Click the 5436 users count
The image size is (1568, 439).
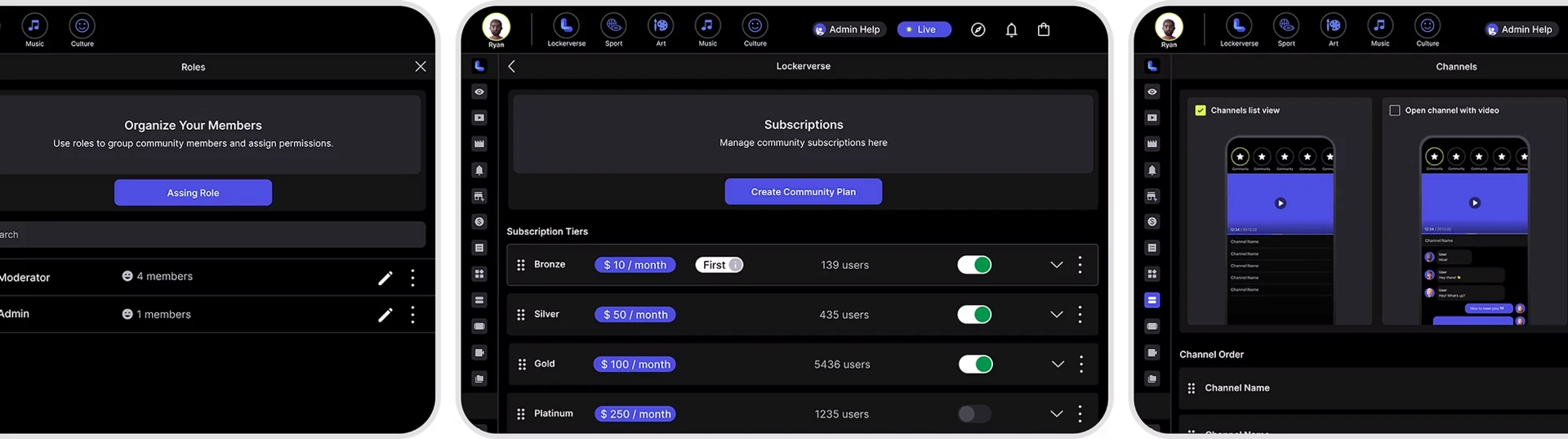[842, 365]
